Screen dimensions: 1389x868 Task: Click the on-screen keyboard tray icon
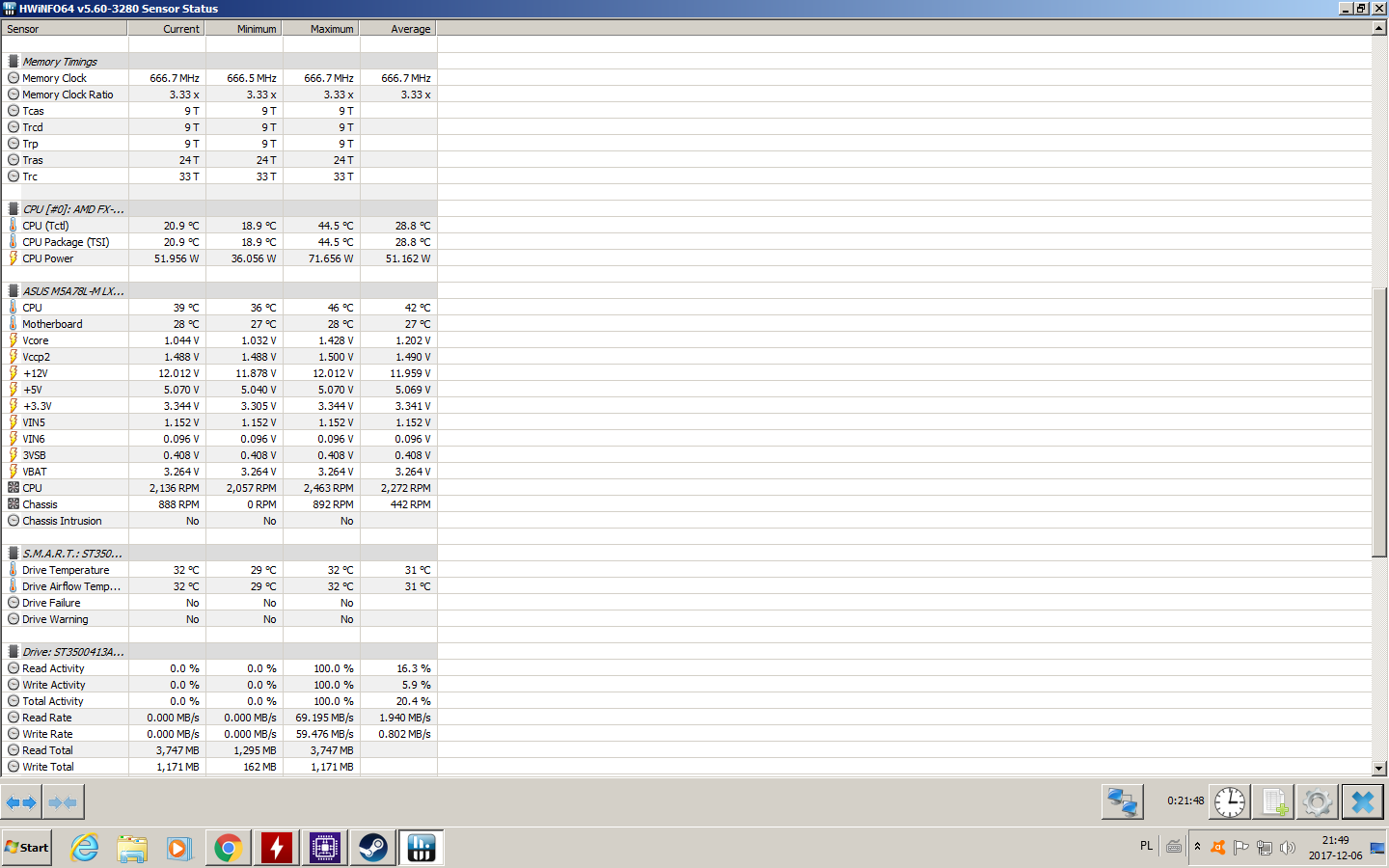tap(1174, 847)
